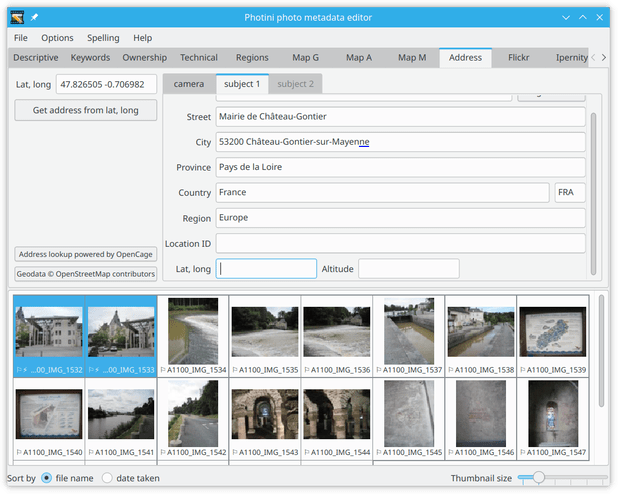The height and width of the screenshot is (494, 618).
Task: Select the camera location tab
Action: point(189,84)
